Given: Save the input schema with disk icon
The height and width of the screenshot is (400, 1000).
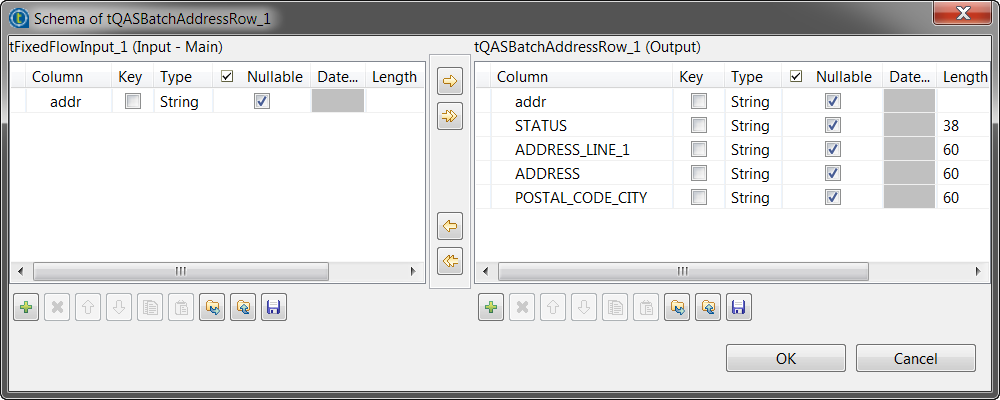Looking at the screenshot, I should [x=274, y=307].
